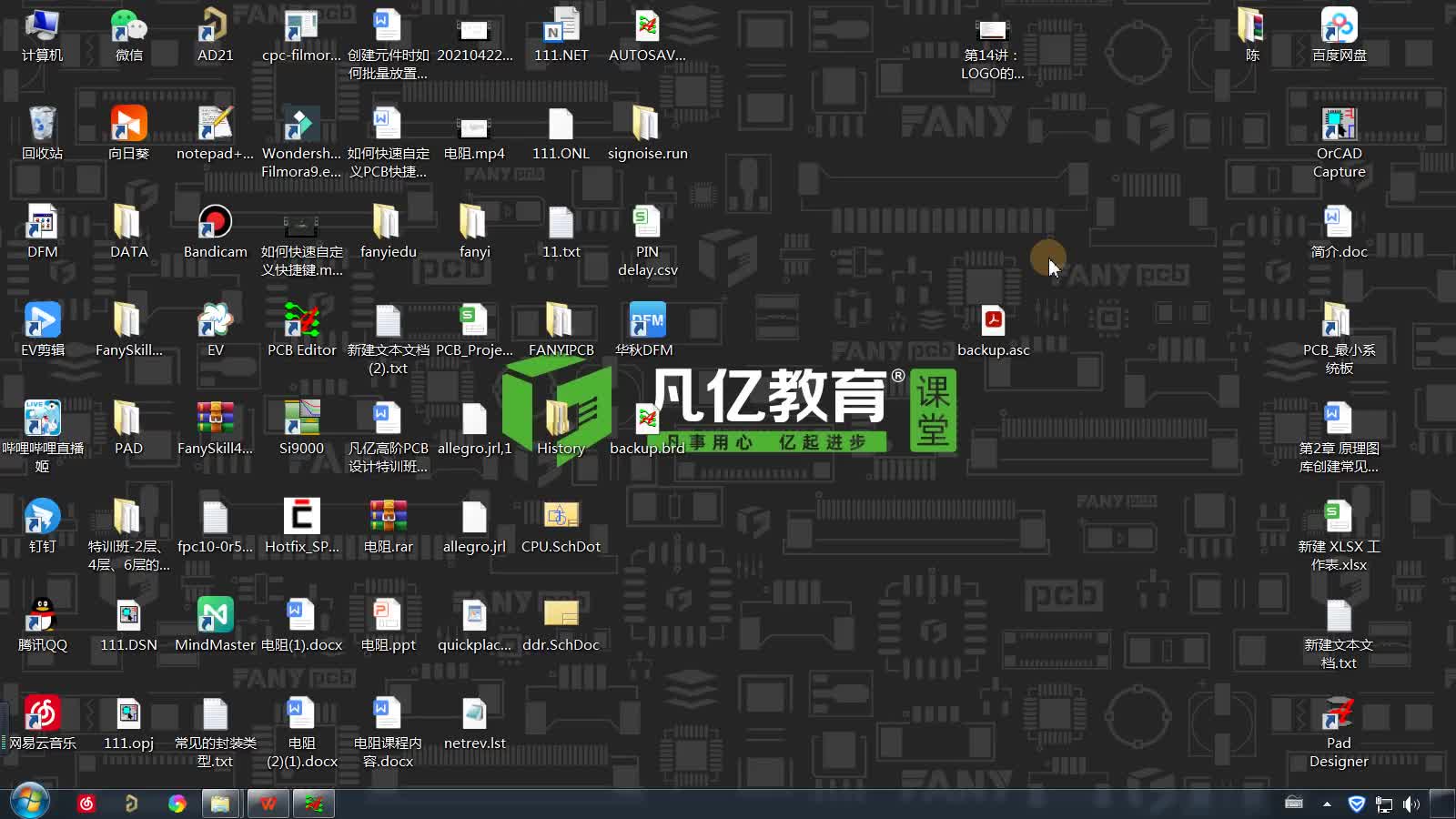This screenshot has width=1456, height=819.
Task: Open the network tray icon
Action: (1383, 804)
